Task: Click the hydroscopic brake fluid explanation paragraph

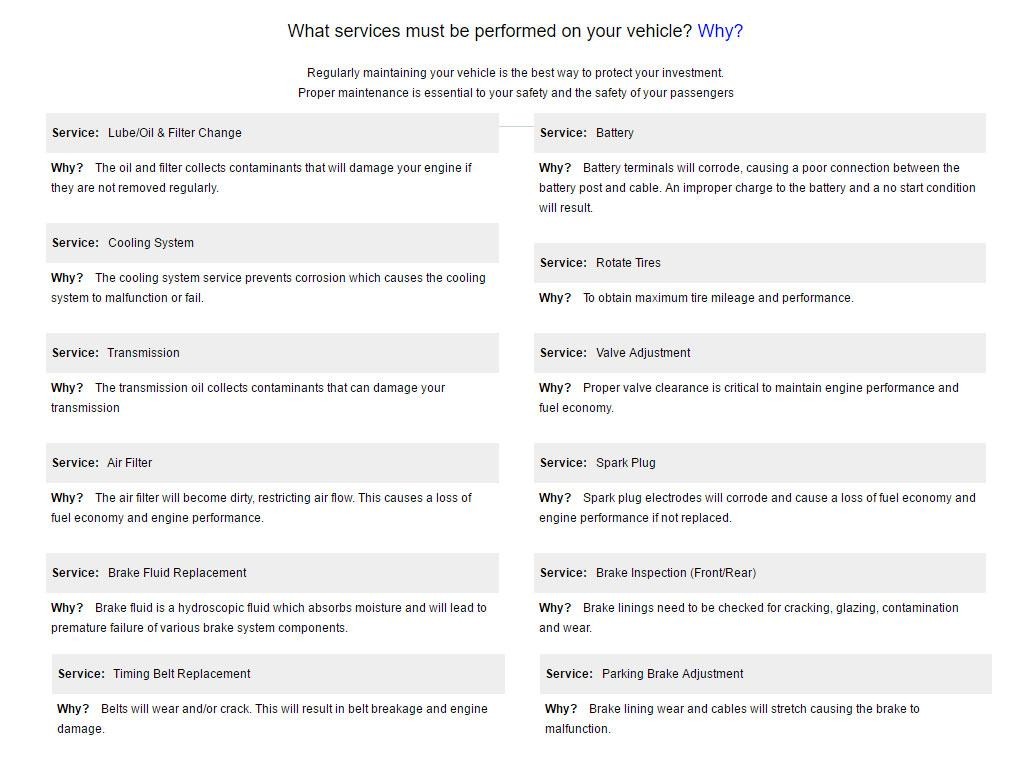Action: coord(269,618)
